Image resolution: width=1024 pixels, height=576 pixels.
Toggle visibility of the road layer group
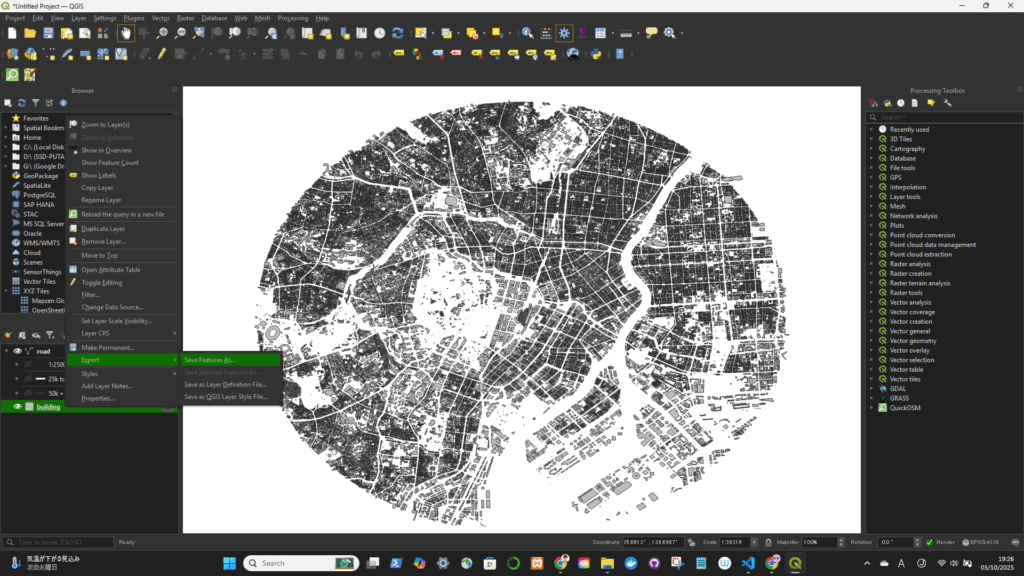17,351
